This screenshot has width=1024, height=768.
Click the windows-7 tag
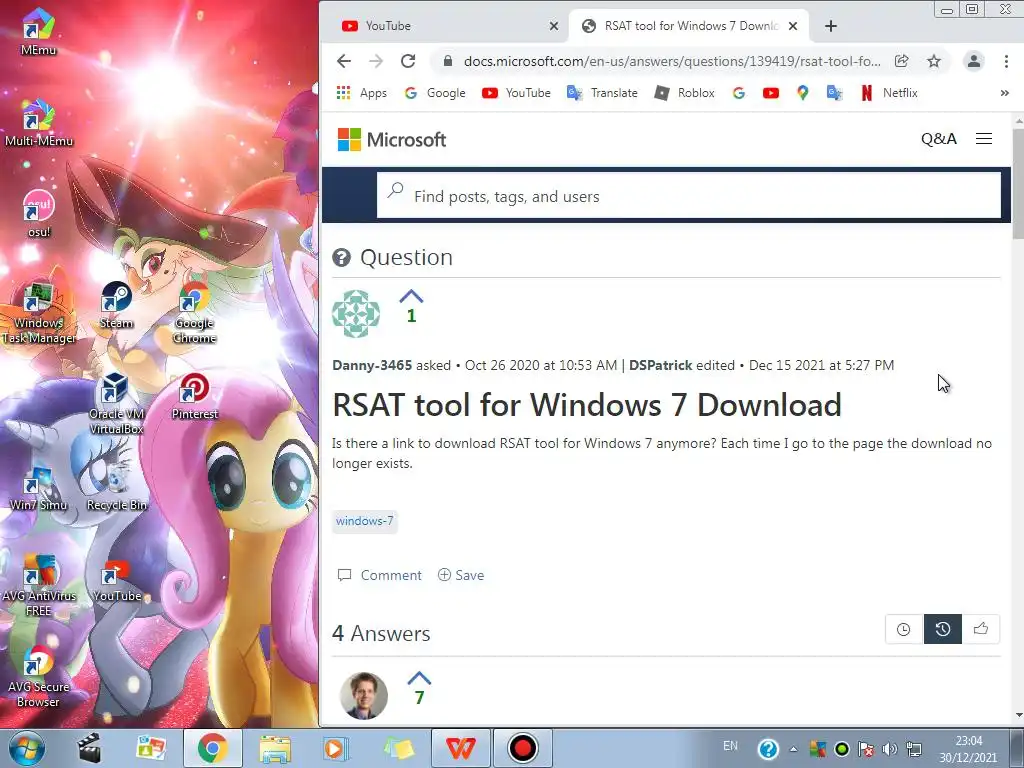364,521
